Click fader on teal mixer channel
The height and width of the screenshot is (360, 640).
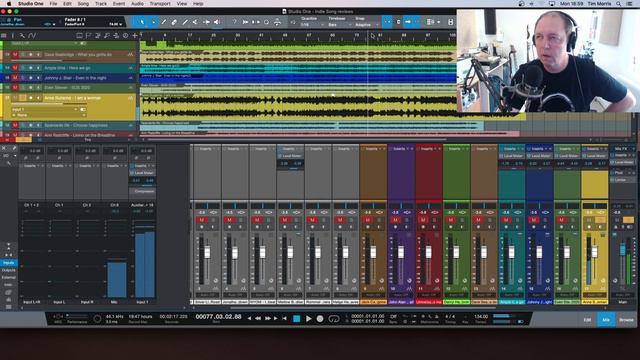coord(511,252)
